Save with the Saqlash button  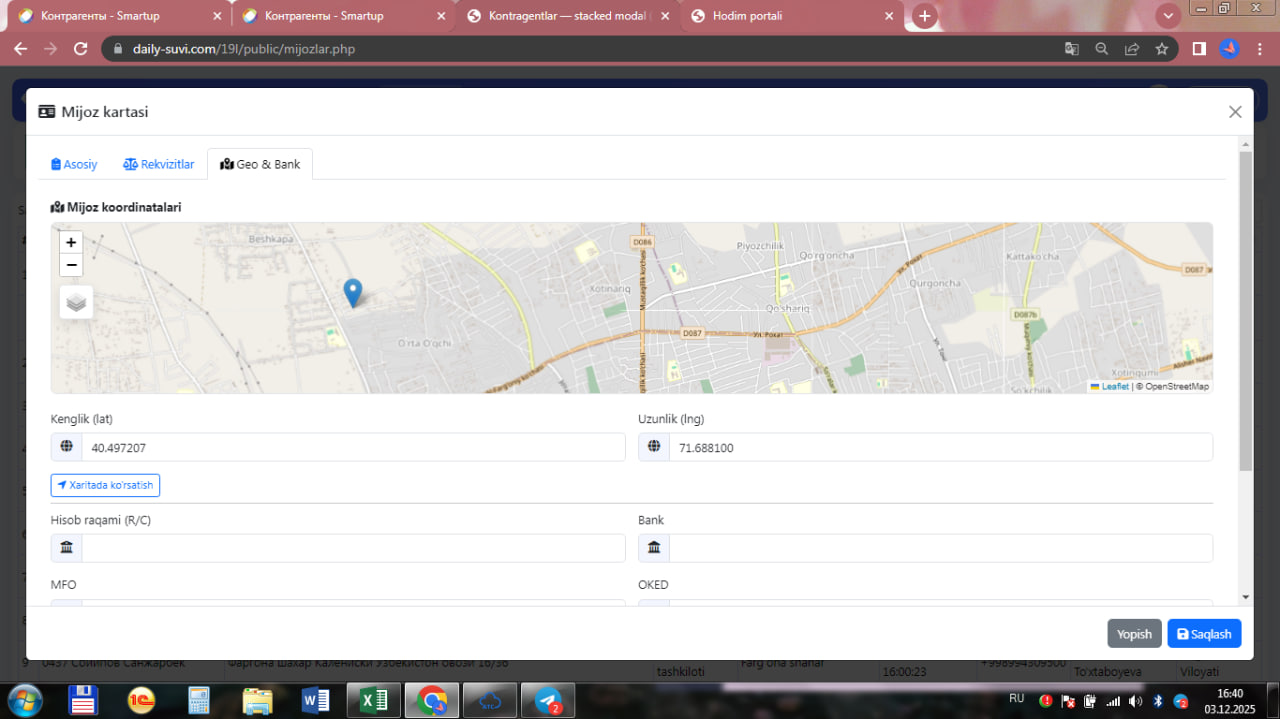1204,634
